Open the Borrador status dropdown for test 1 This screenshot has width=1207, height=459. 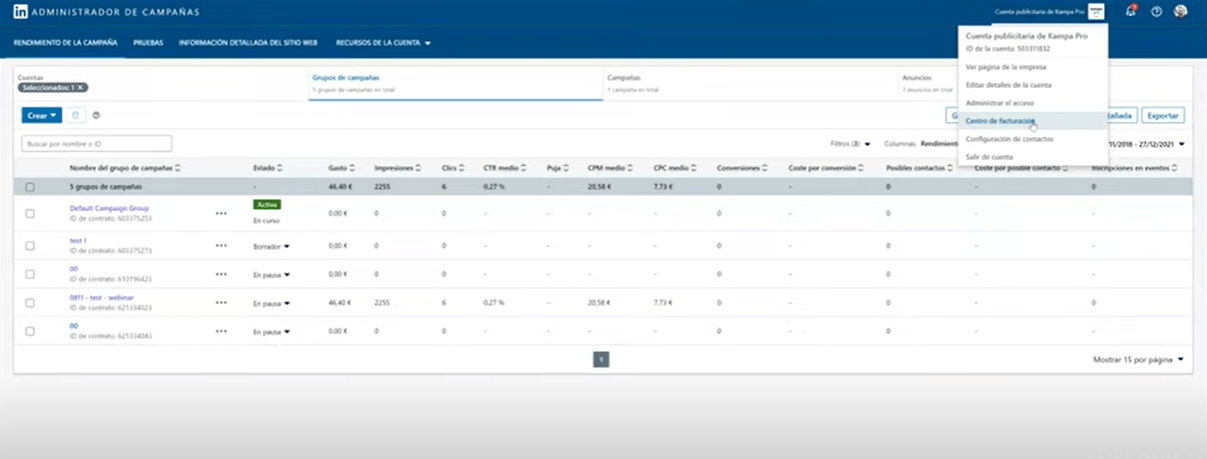pos(272,245)
